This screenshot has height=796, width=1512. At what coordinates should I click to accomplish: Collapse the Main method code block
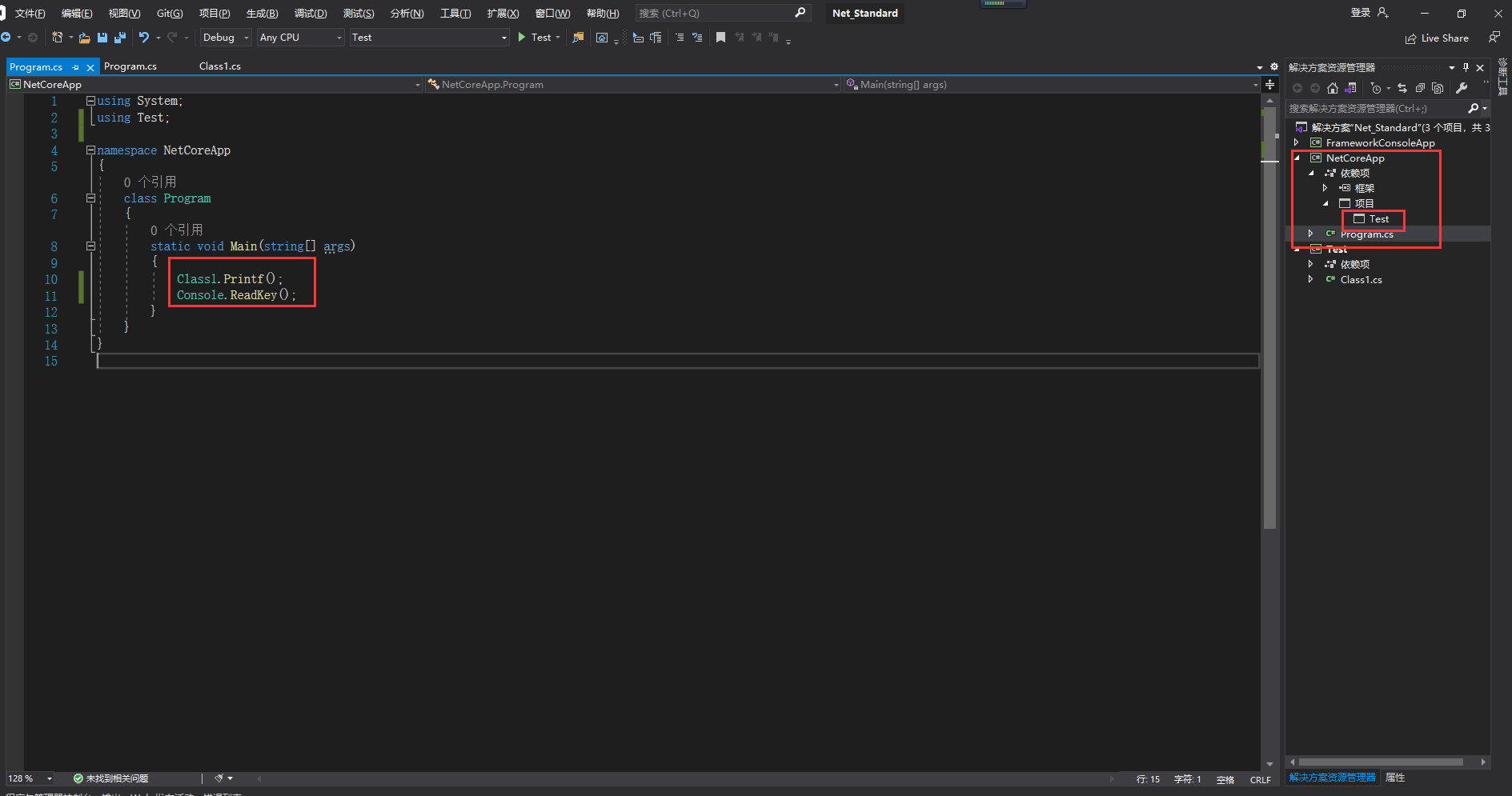click(x=90, y=246)
